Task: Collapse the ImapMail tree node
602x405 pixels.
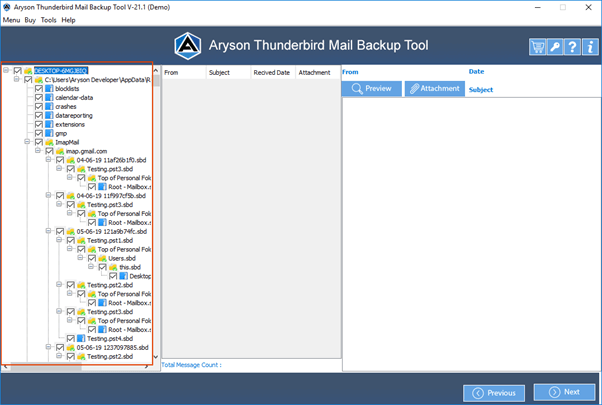Action: click(x=27, y=142)
